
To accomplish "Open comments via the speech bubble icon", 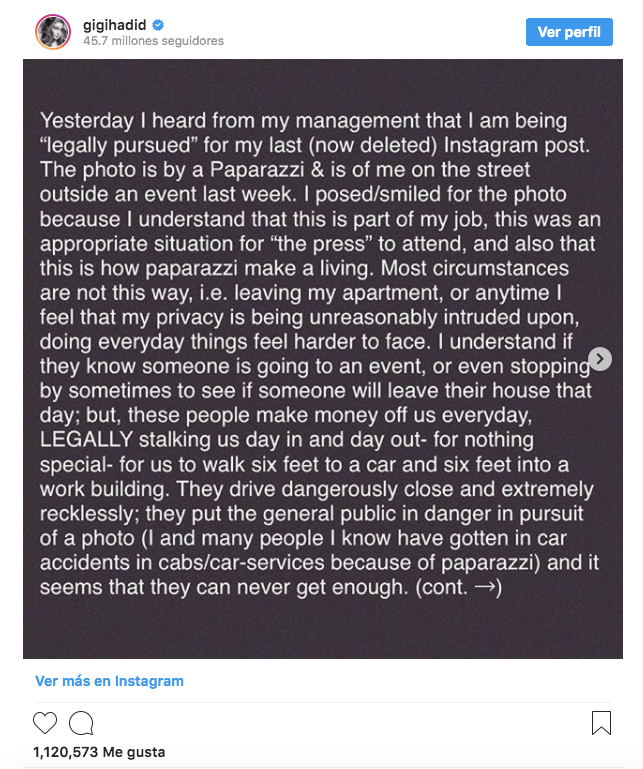I will pyautogui.click(x=82, y=723).
